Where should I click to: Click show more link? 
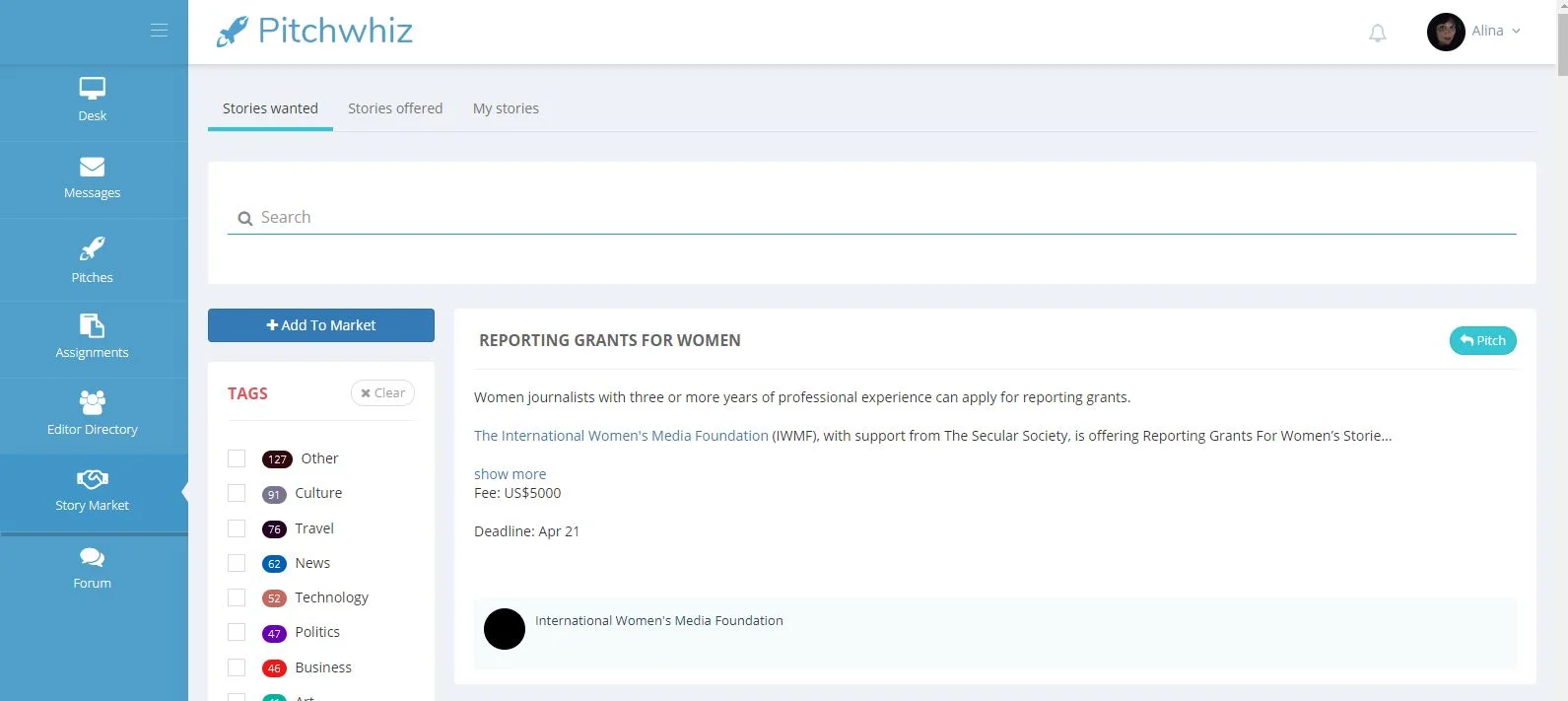click(x=510, y=474)
